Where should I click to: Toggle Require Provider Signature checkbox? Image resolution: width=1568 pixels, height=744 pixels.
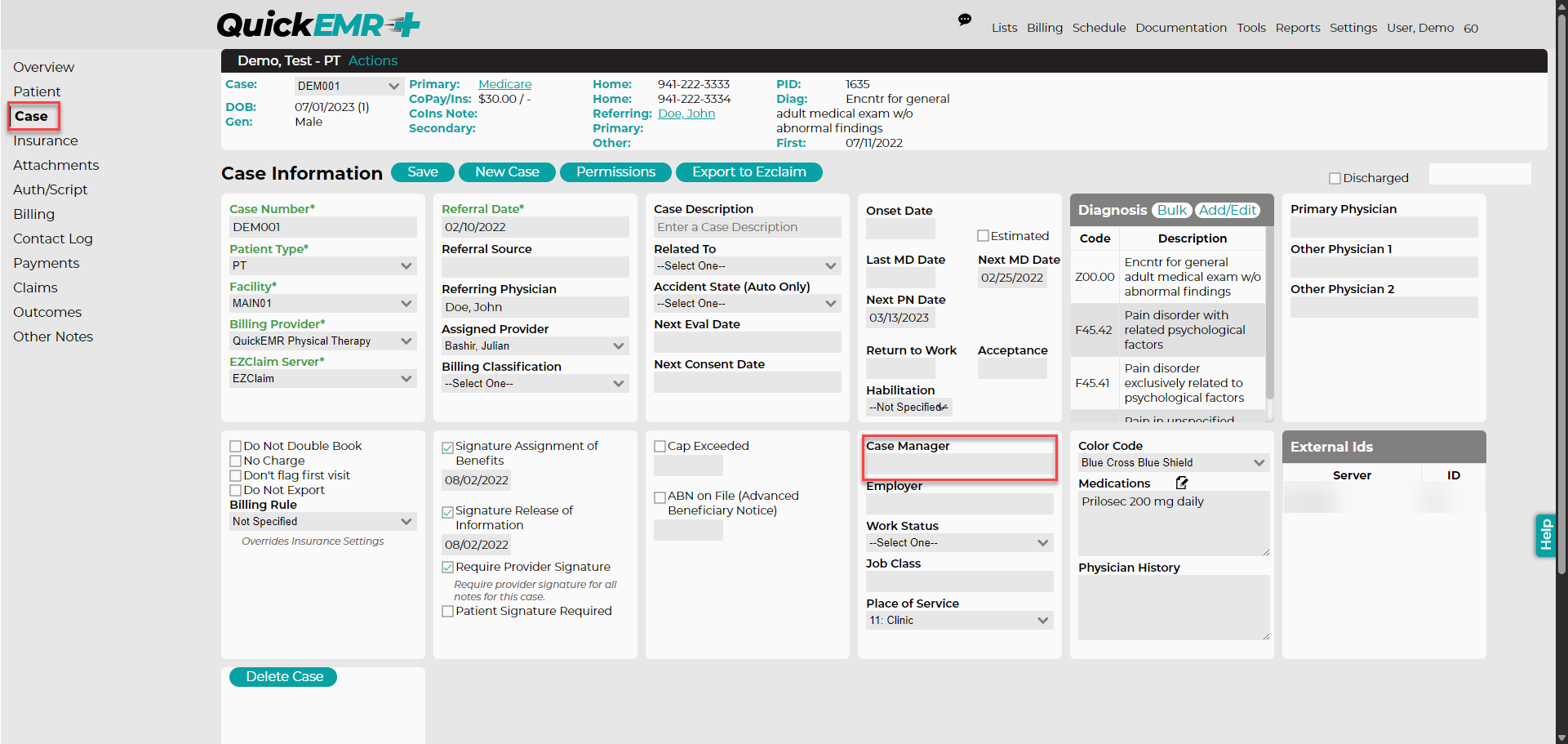(448, 567)
